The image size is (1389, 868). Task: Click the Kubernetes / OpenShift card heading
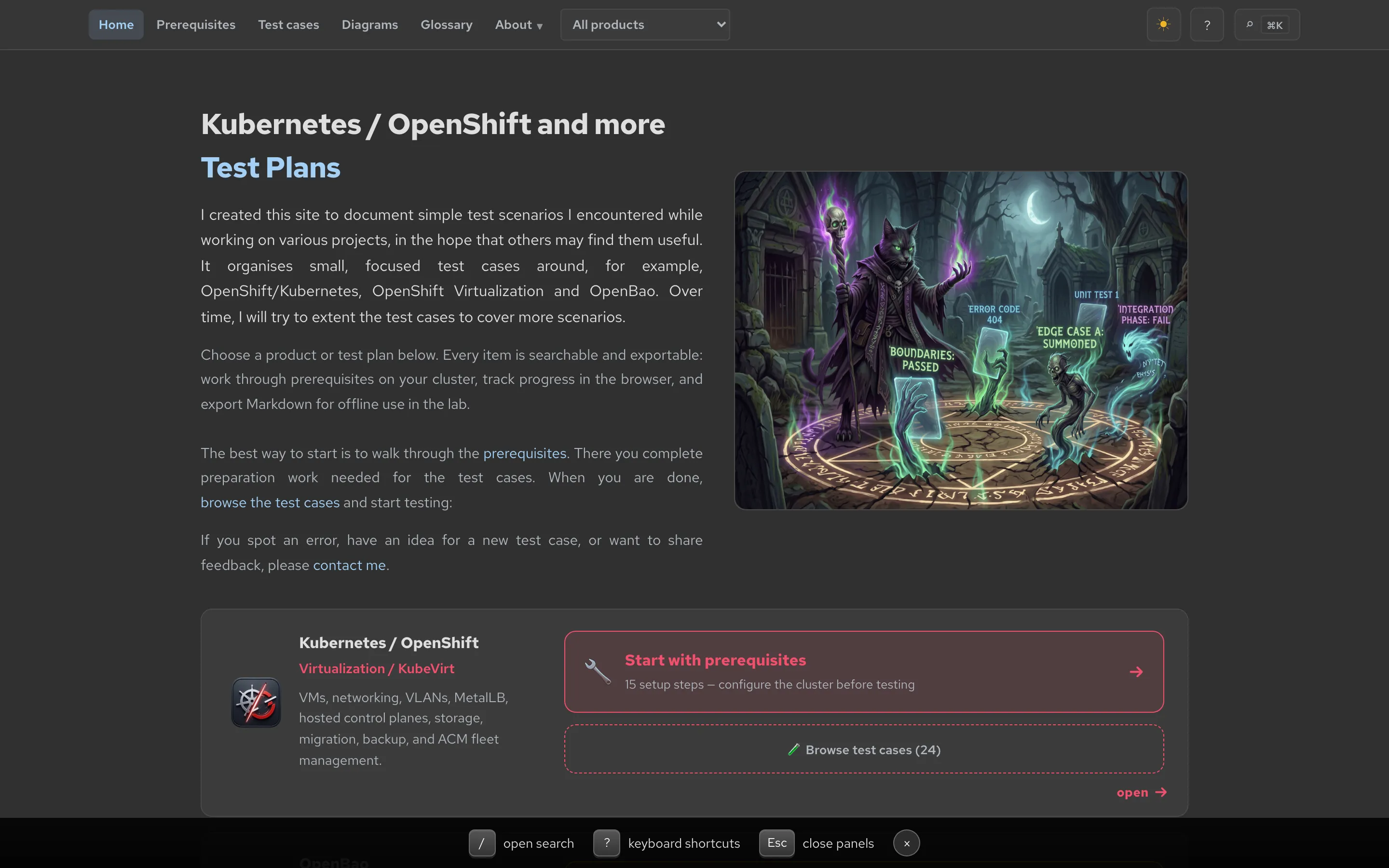[x=389, y=642]
